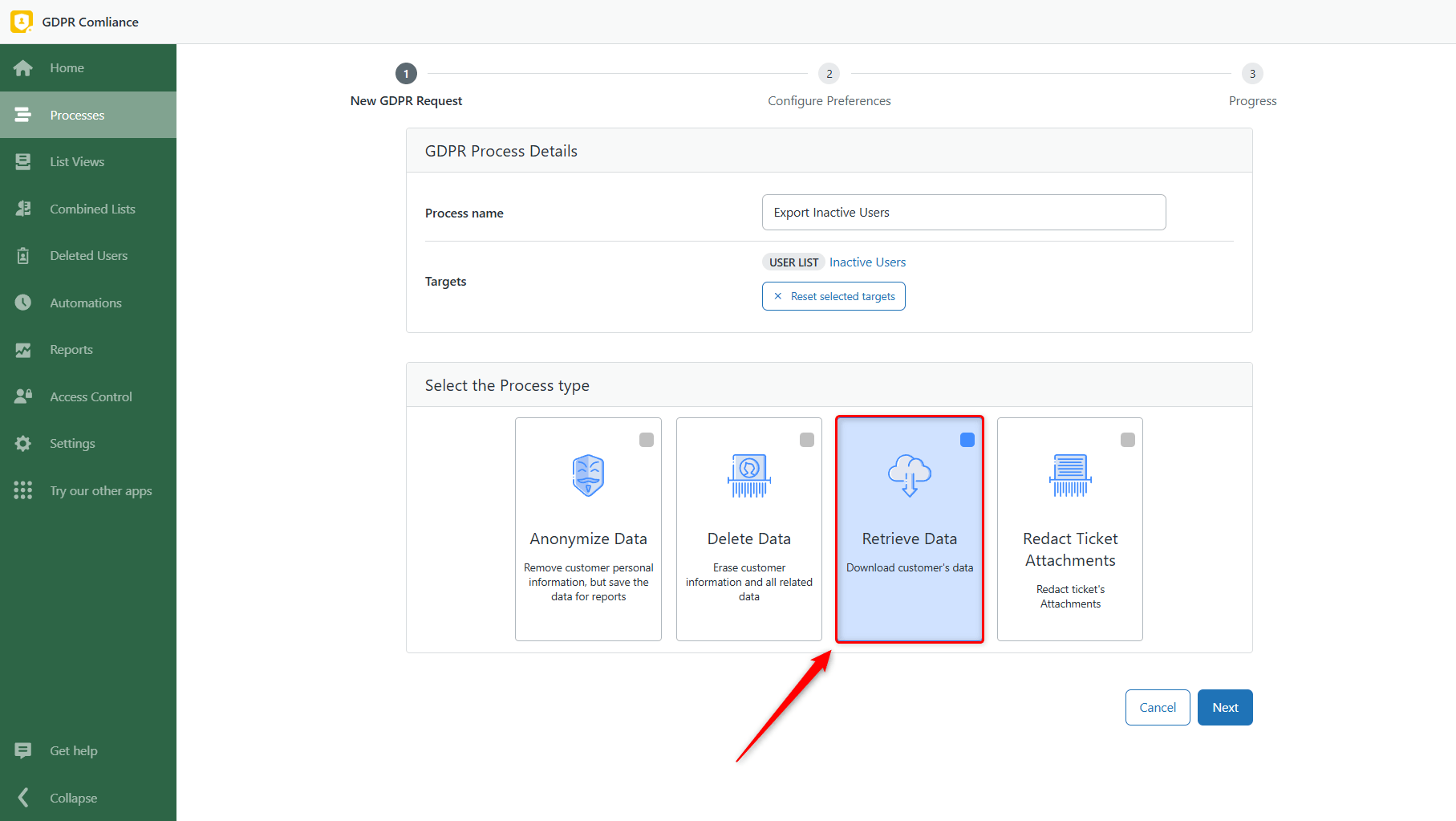Select step 2 Configure Preferences circle
Image resolution: width=1456 pixels, height=821 pixels.
click(x=829, y=74)
